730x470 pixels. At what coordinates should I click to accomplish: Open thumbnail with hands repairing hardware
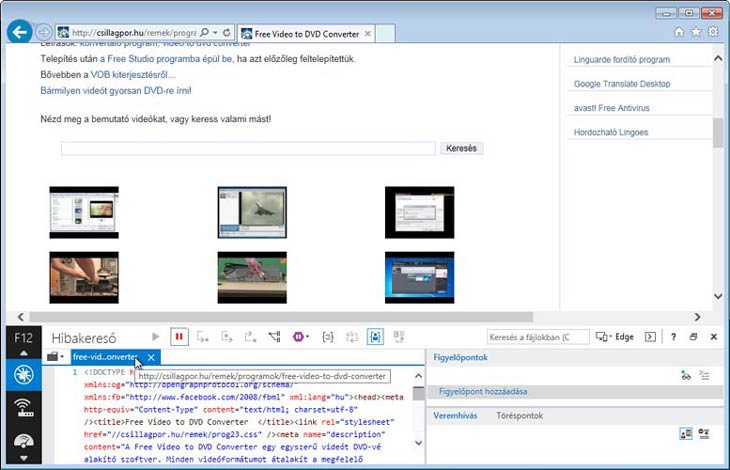[84, 278]
